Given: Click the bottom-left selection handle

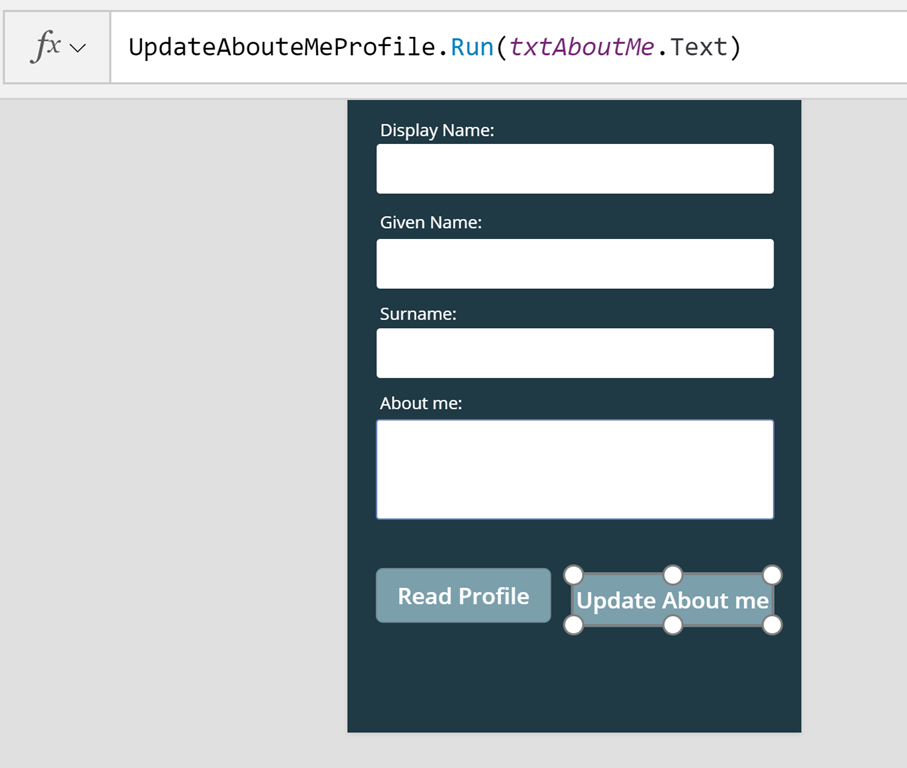Looking at the screenshot, I should (x=573, y=625).
